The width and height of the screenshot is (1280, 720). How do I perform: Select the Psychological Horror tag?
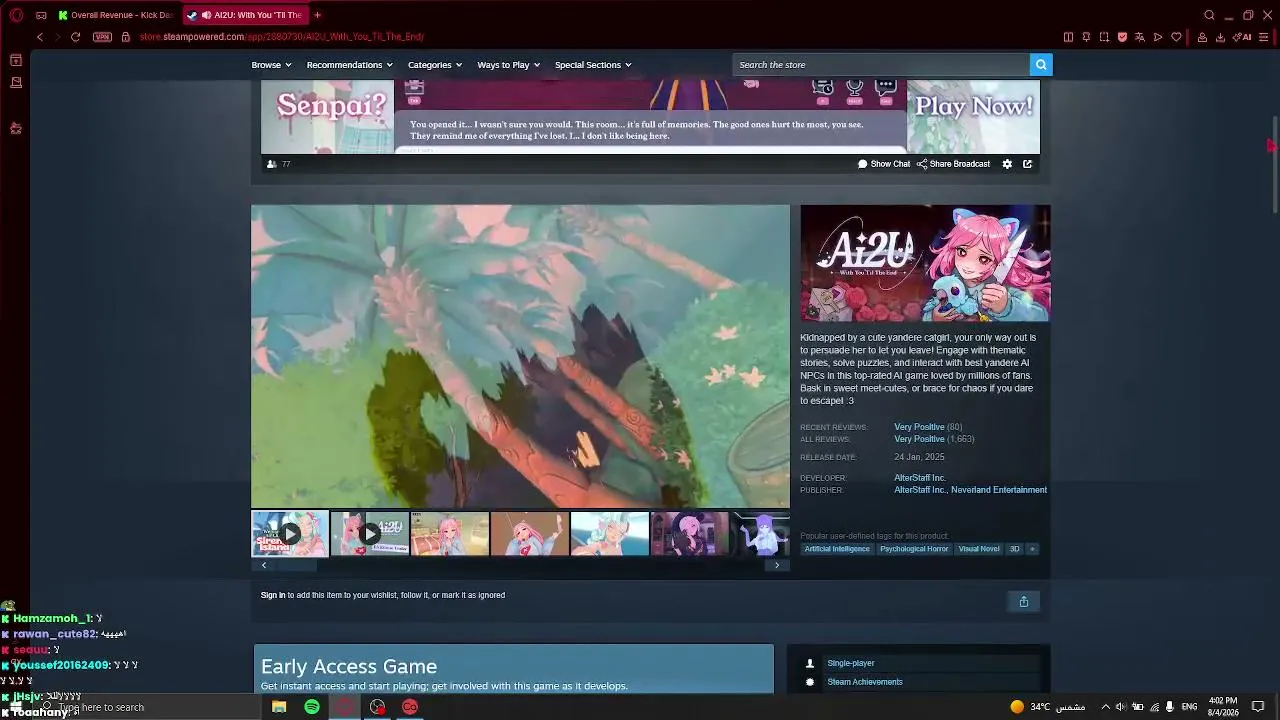pyautogui.click(x=914, y=549)
